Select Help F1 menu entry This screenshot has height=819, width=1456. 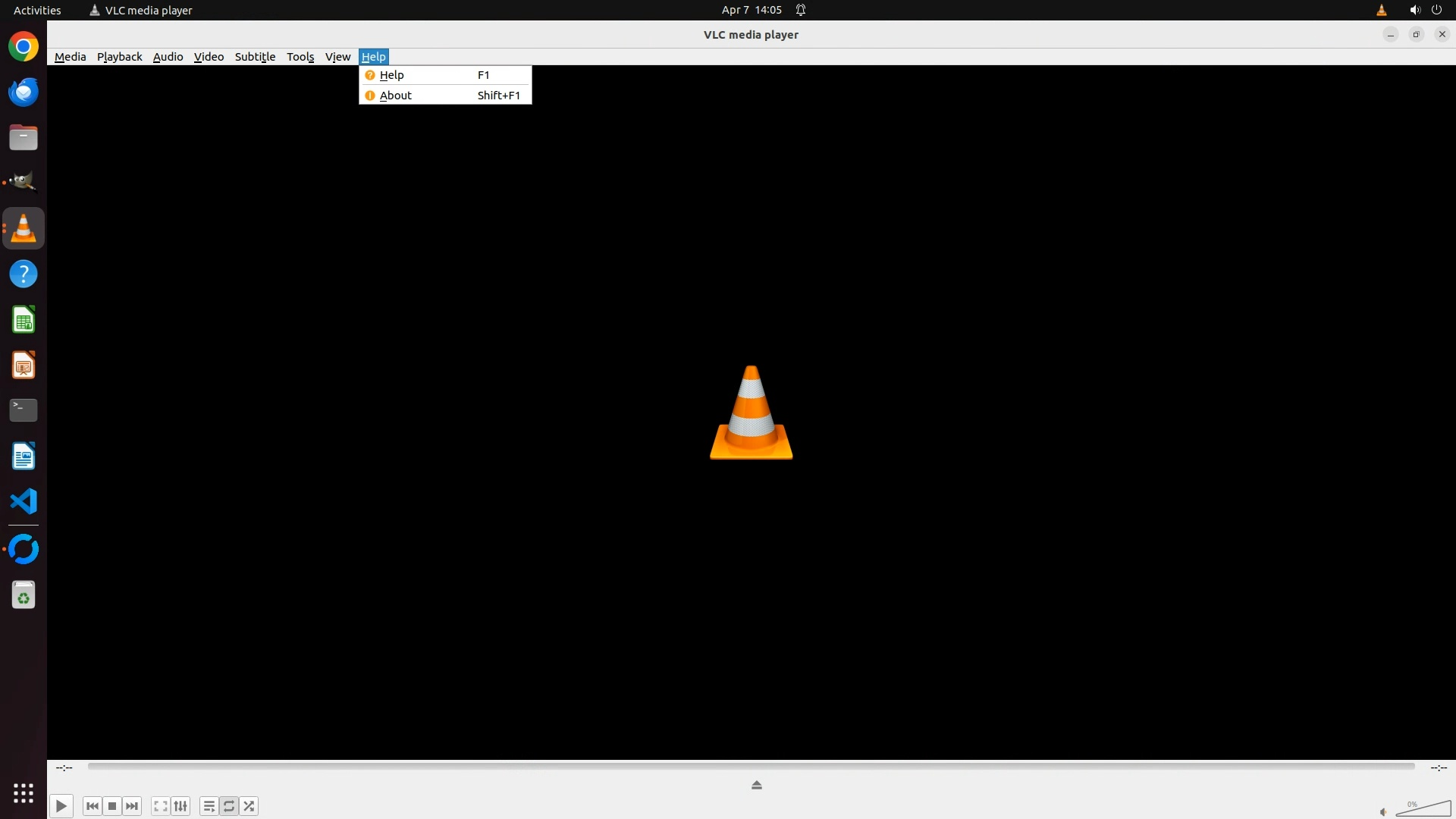392,75
